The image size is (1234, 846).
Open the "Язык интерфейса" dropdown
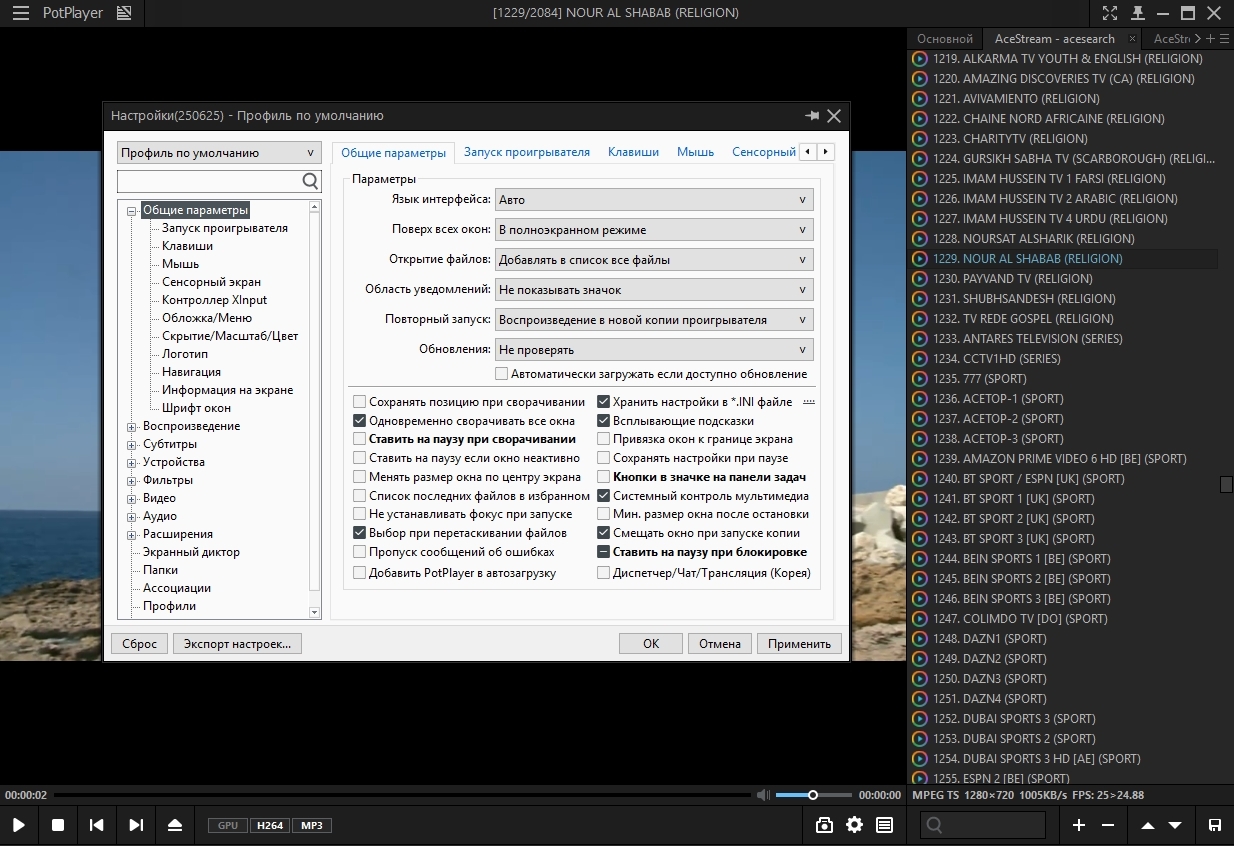click(x=654, y=200)
